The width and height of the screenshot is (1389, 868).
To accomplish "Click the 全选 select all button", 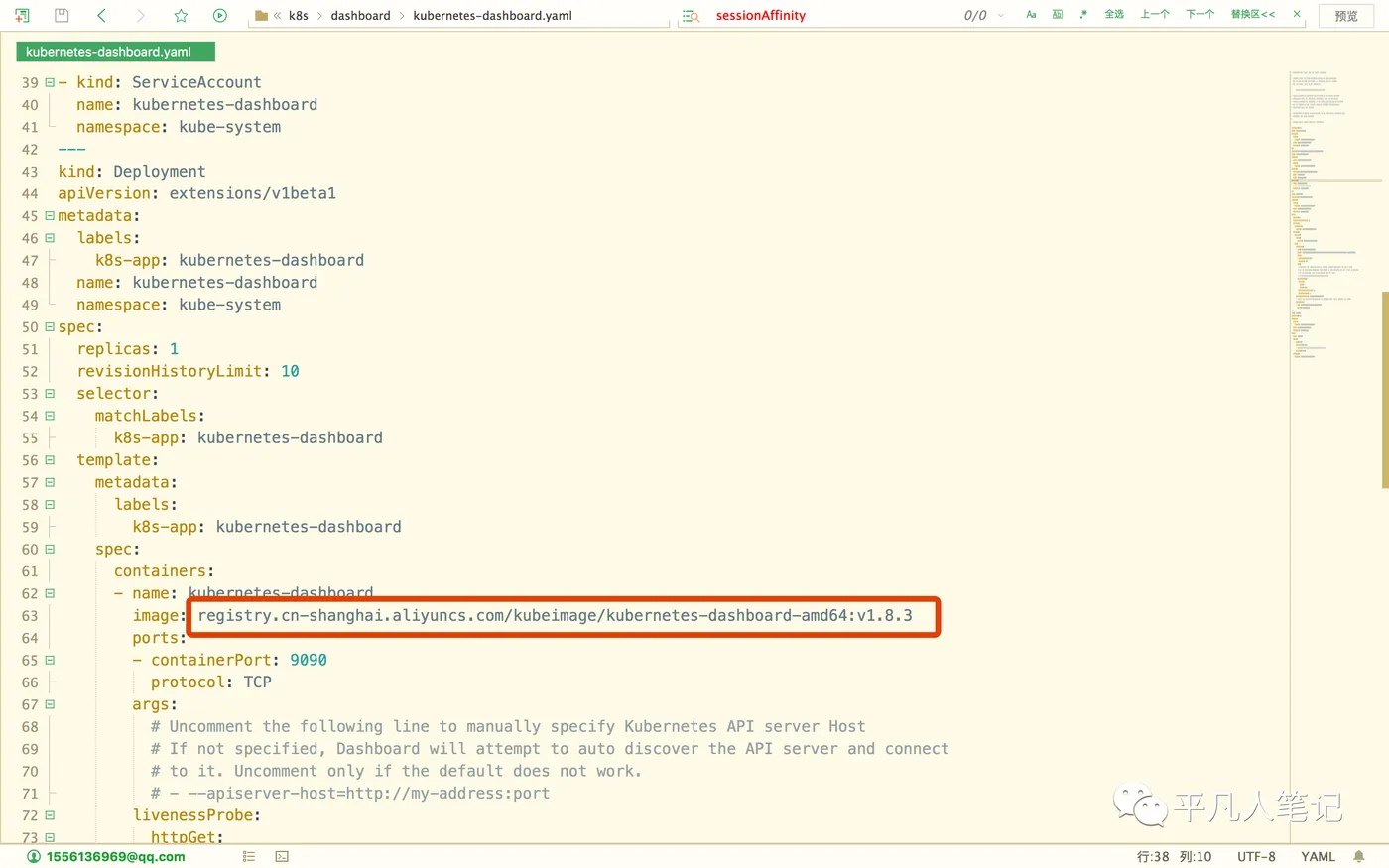I will click(1114, 15).
